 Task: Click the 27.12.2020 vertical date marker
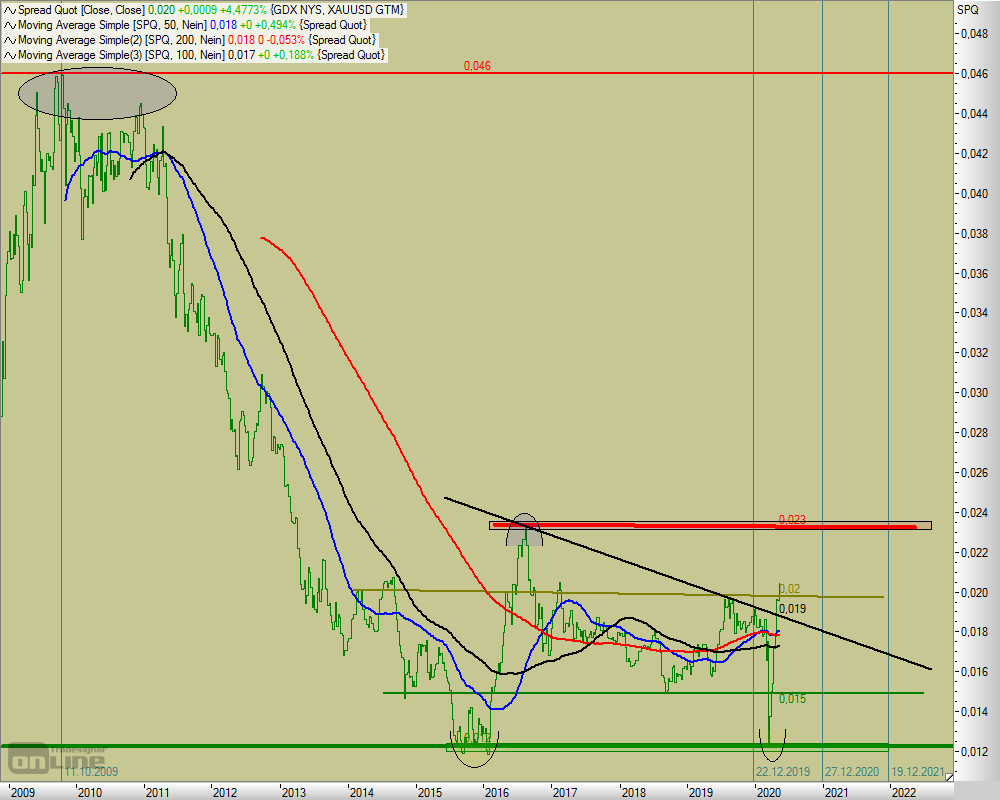[850, 772]
